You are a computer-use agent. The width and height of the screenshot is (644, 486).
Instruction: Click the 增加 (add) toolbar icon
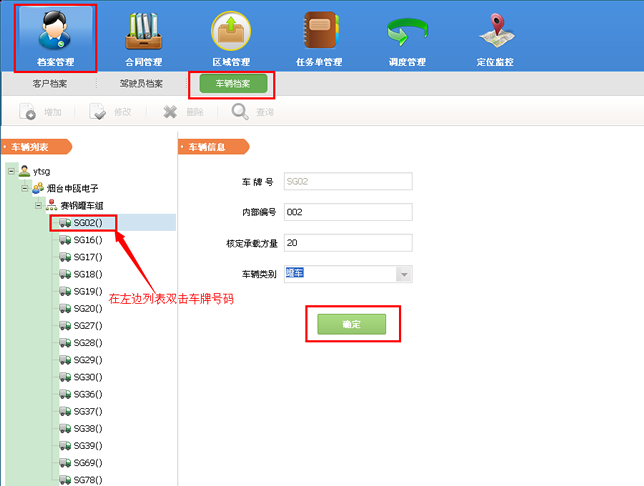(29, 112)
